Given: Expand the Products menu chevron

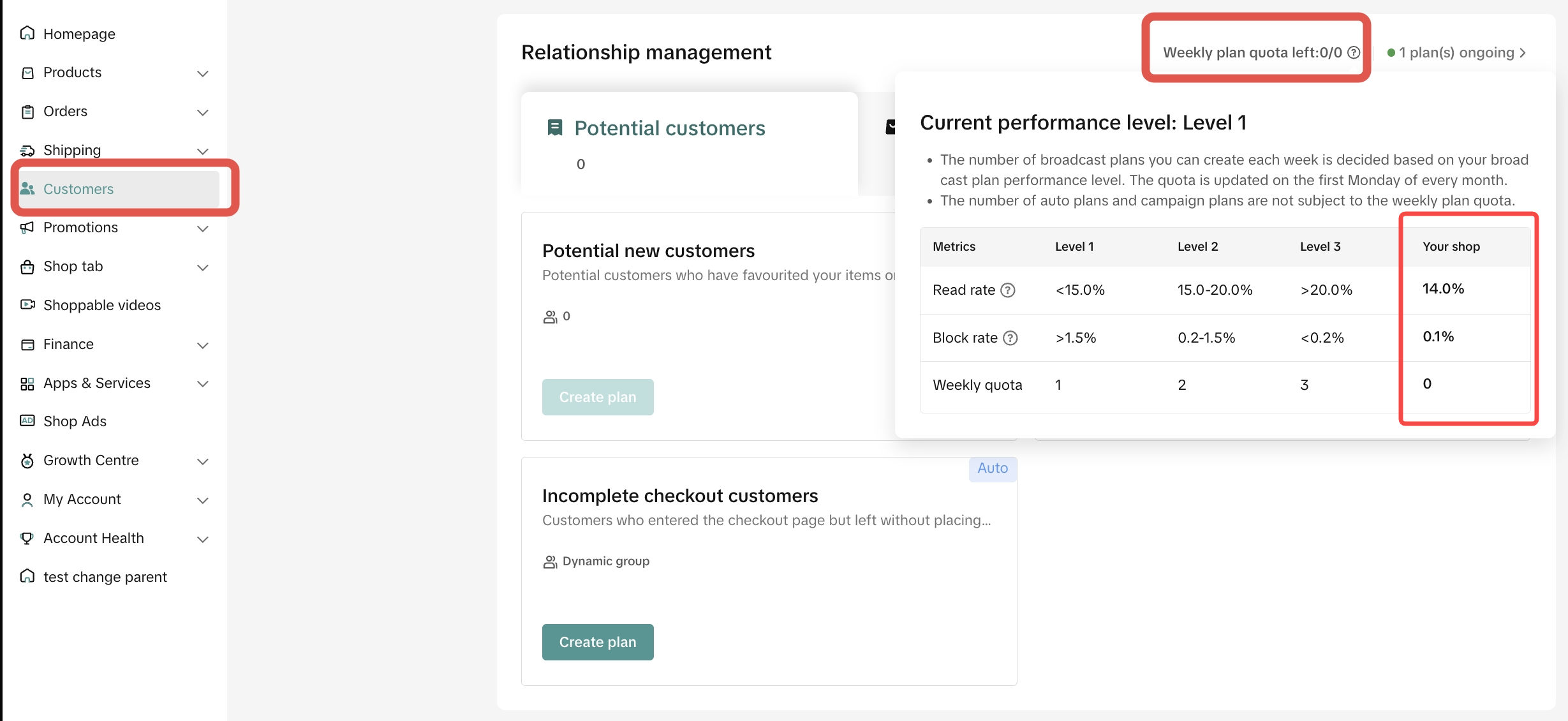Looking at the screenshot, I should 203,73.
